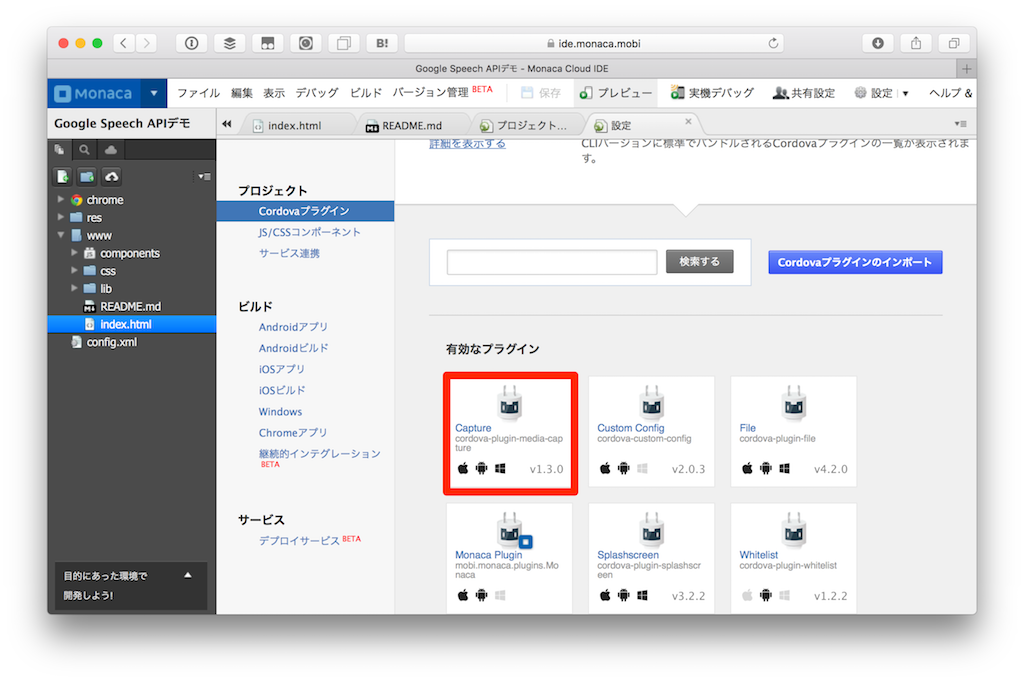
Task: Click the 詳細を表示する link
Action: (467, 144)
